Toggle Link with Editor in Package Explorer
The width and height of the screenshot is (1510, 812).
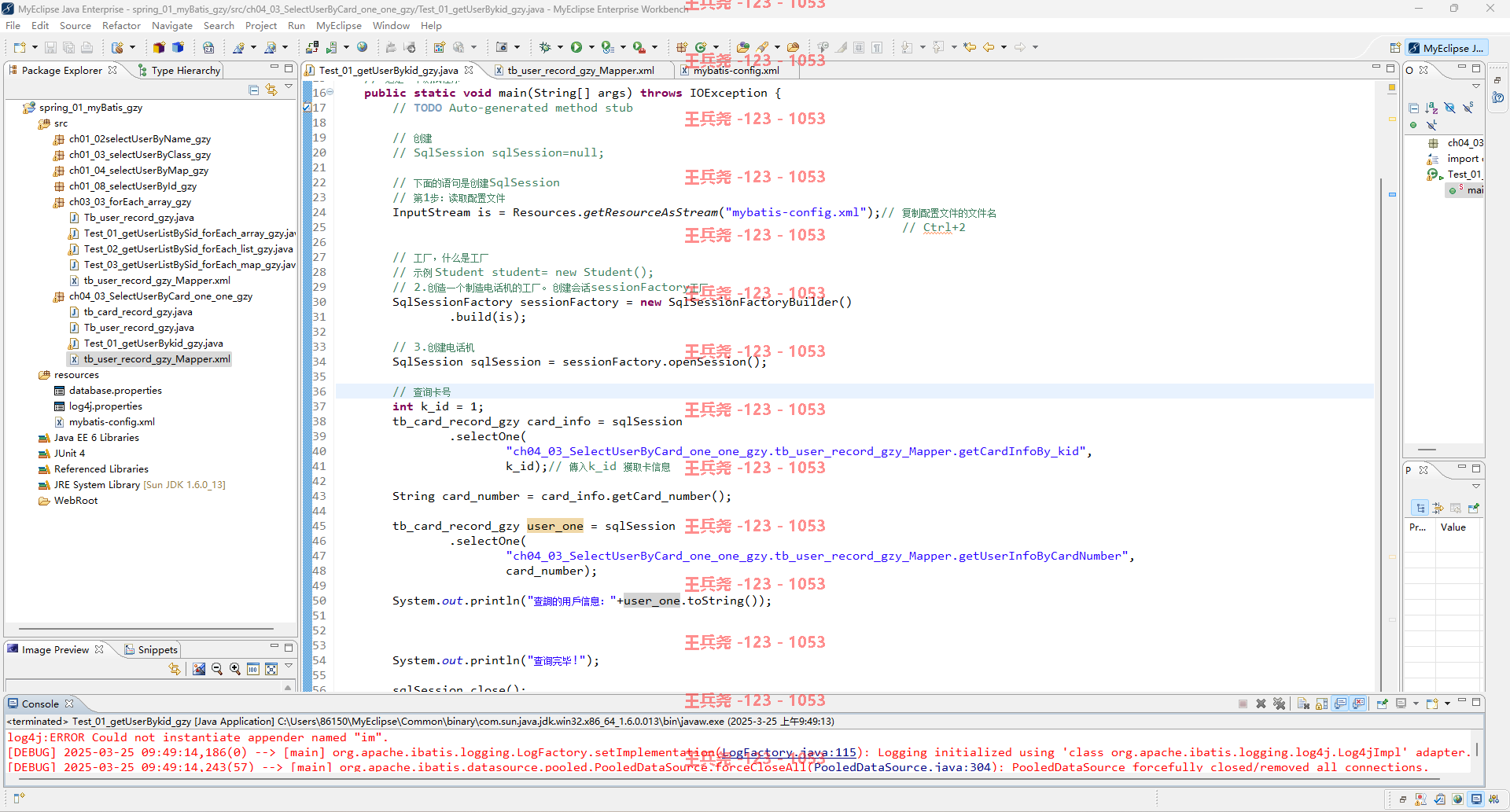pos(271,90)
